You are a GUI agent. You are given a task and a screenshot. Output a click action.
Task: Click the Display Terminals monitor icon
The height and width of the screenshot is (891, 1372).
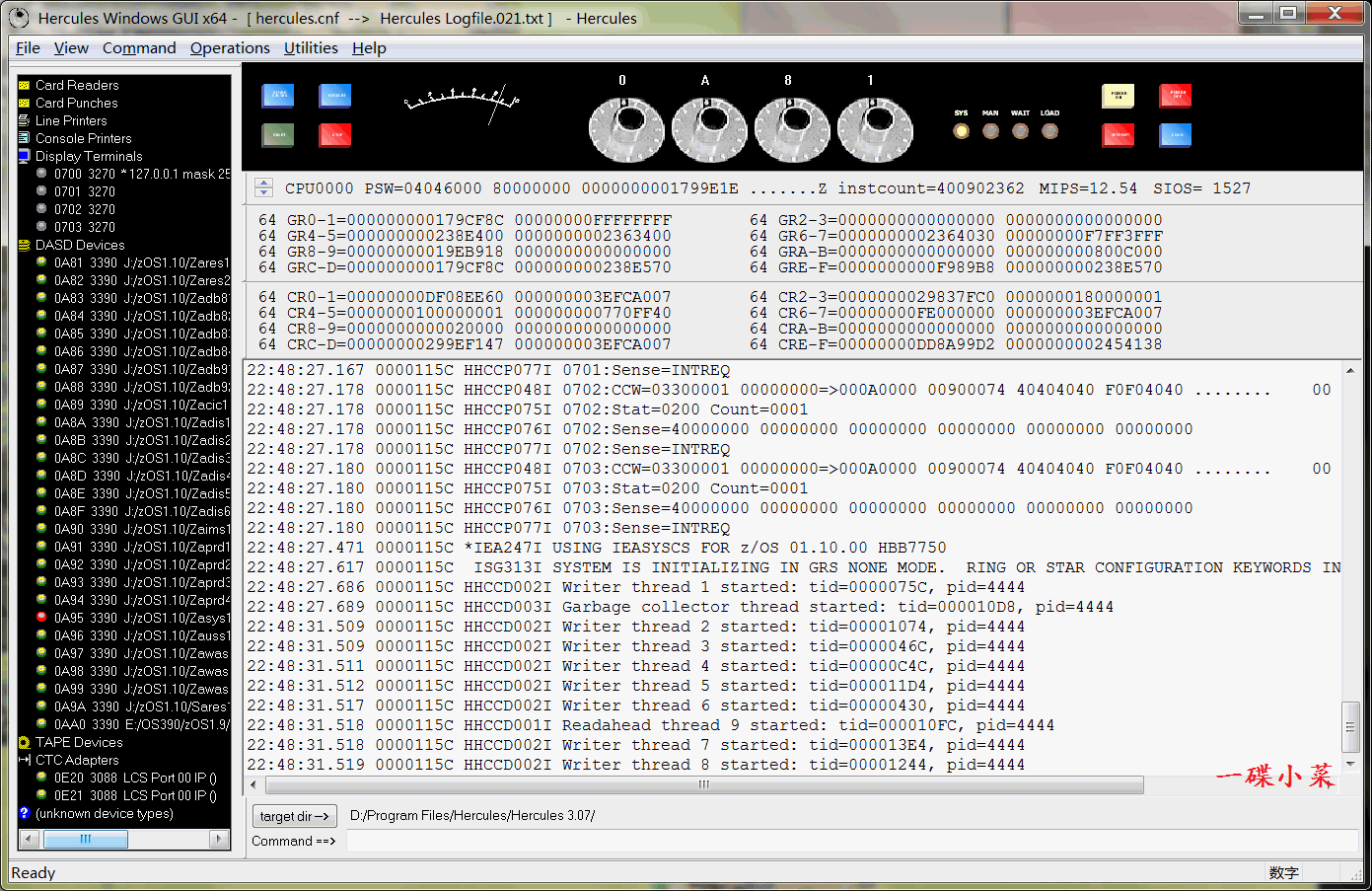[x=25, y=156]
